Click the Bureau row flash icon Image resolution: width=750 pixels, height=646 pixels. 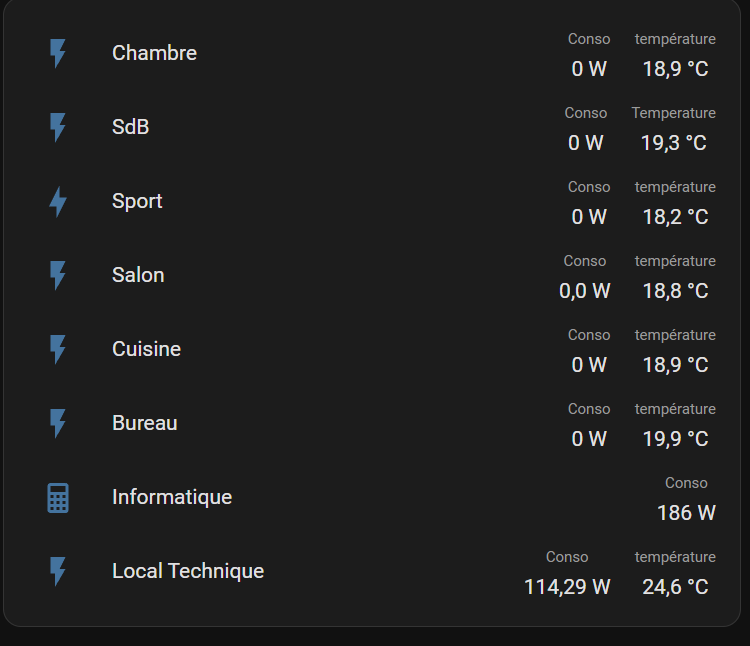click(x=58, y=423)
